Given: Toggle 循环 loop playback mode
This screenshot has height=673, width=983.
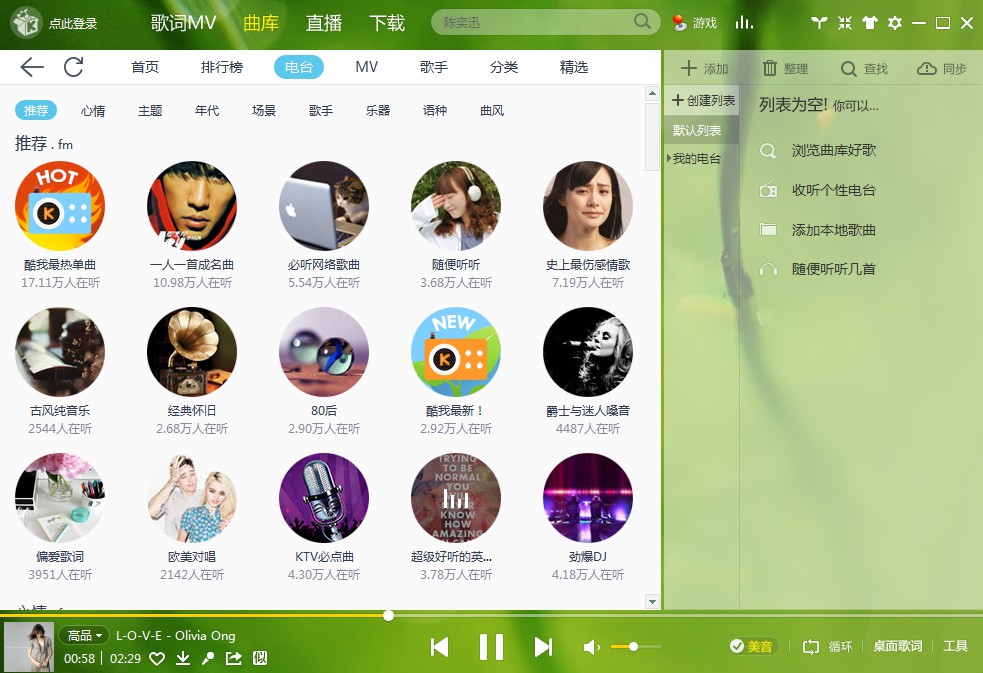Looking at the screenshot, I should 828,646.
